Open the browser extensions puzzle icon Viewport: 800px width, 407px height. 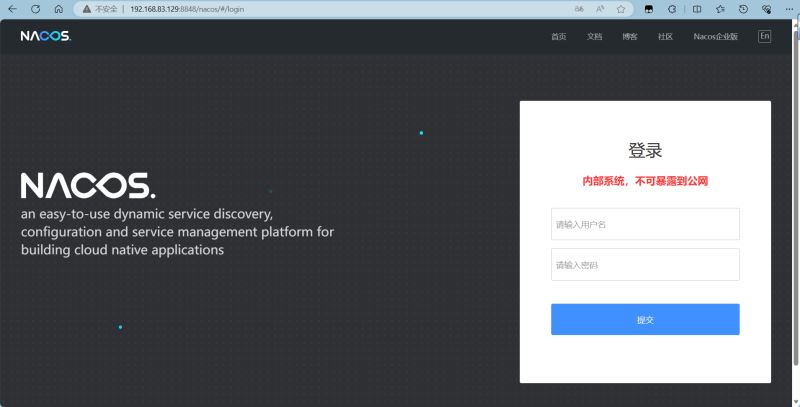tap(672, 9)
